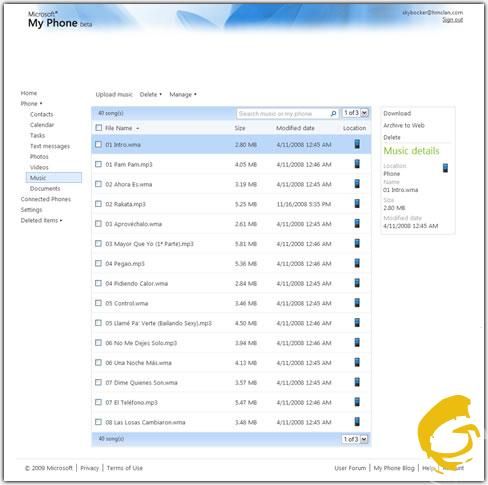This screenshot has height=485, width=488.
Task: Check the box for 07 El Teléfono.mp3
Action: (98, 402)
